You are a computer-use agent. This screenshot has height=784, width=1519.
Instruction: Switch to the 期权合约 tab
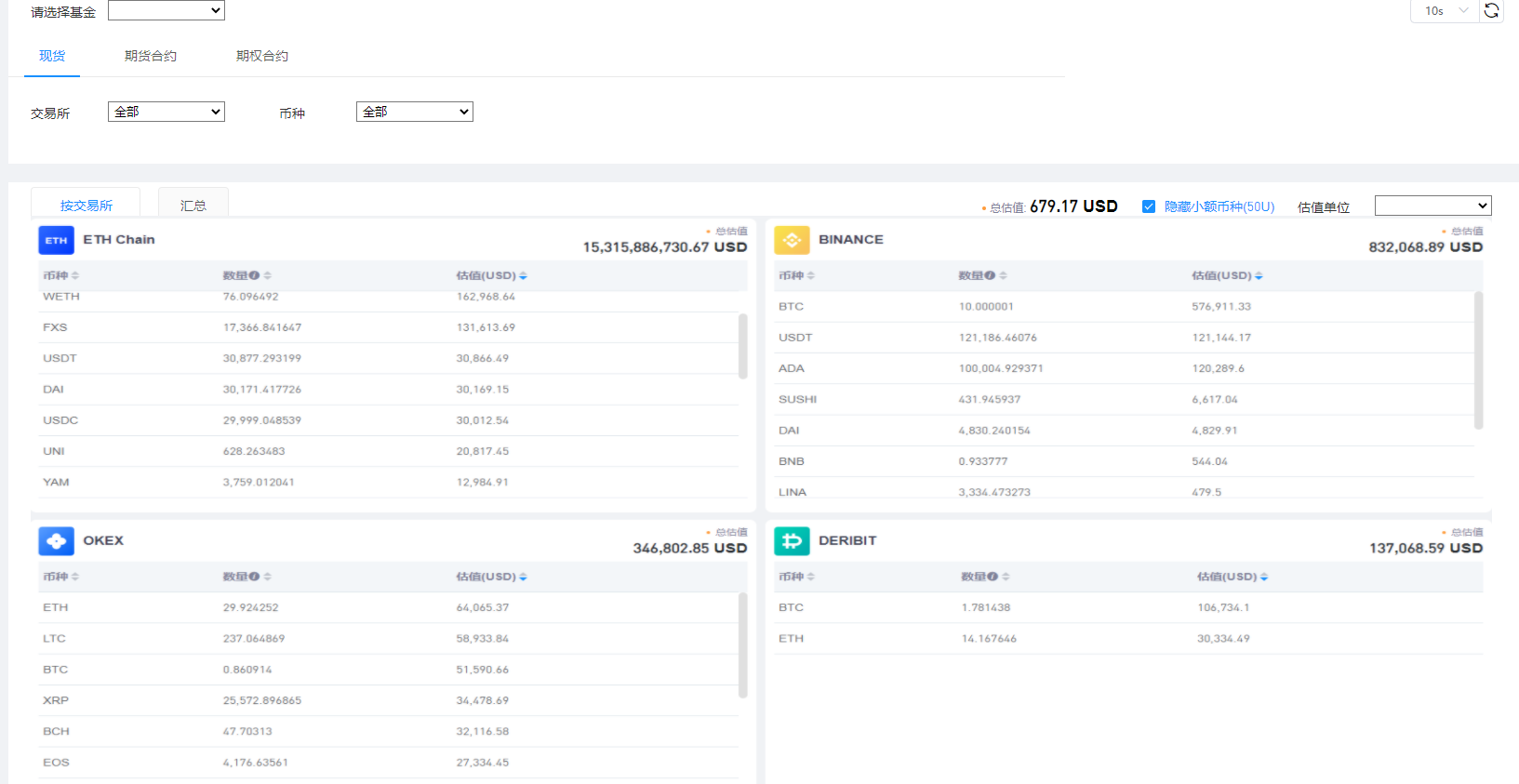tap(262, 56)
